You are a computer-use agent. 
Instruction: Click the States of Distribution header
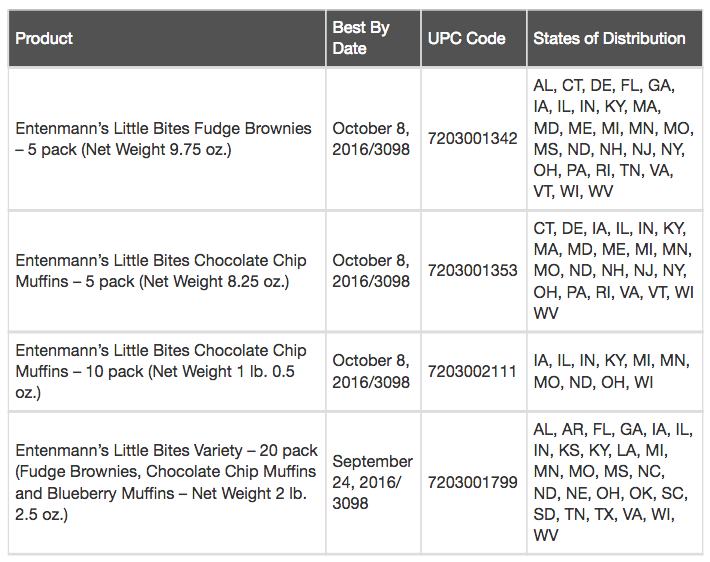[x=615, y=38]
